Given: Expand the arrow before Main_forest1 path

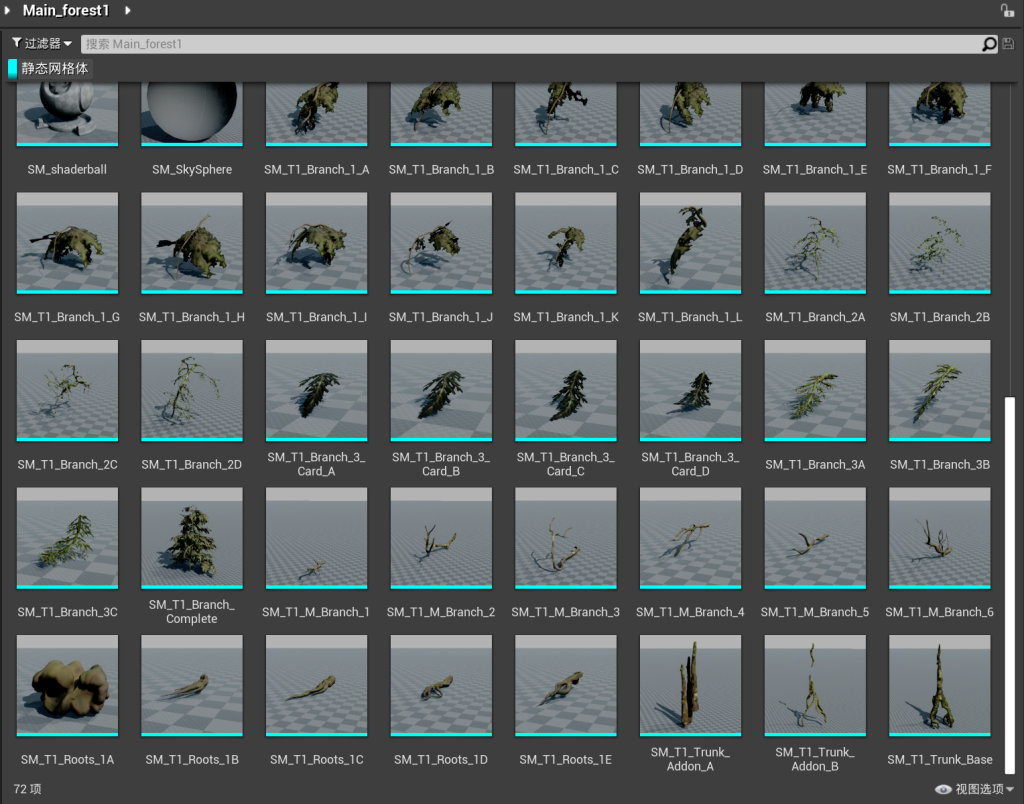Looking at the screenshot, I should [x=8, y=10].
